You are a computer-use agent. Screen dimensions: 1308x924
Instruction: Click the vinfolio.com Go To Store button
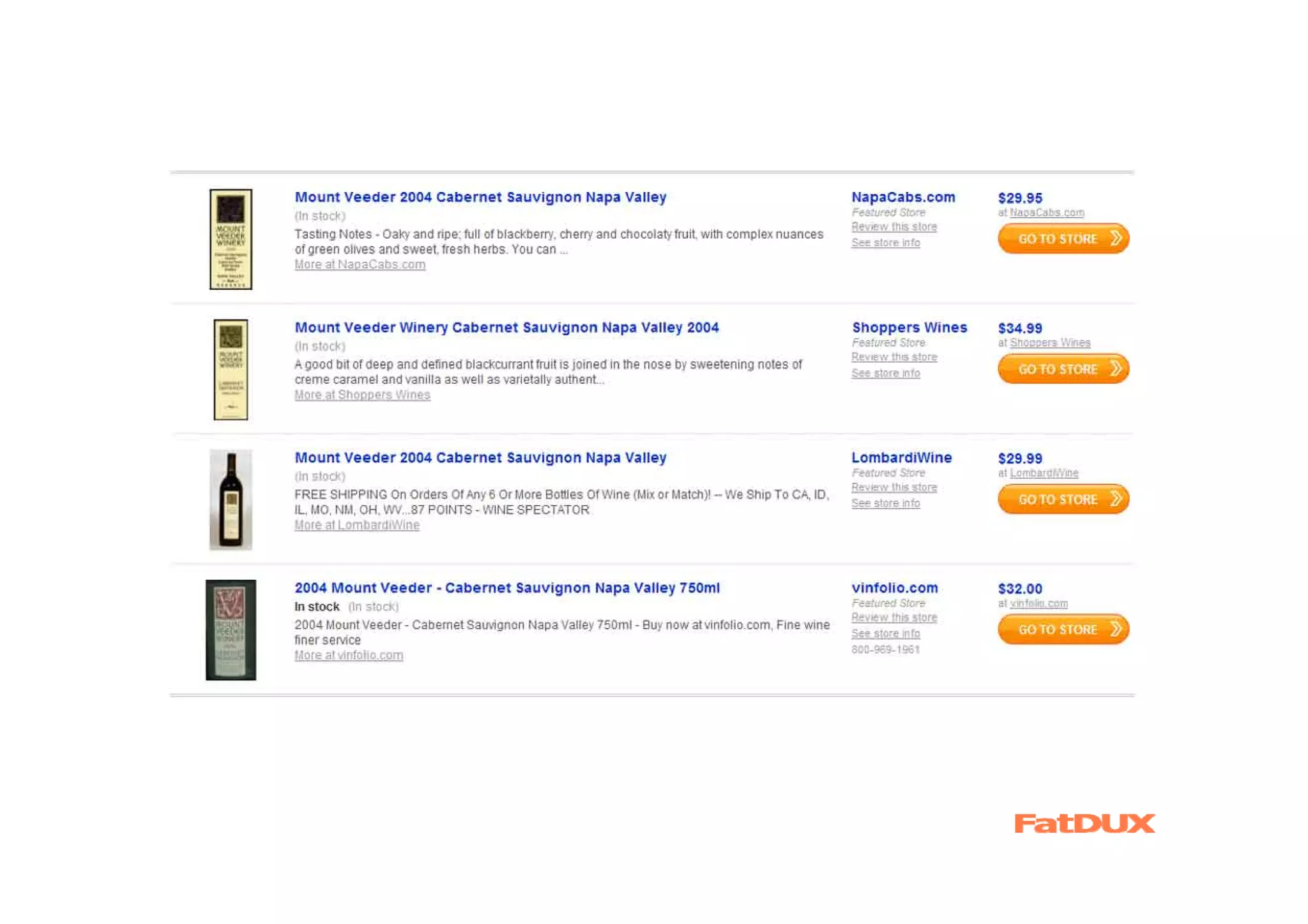[x=1063, y=629]
